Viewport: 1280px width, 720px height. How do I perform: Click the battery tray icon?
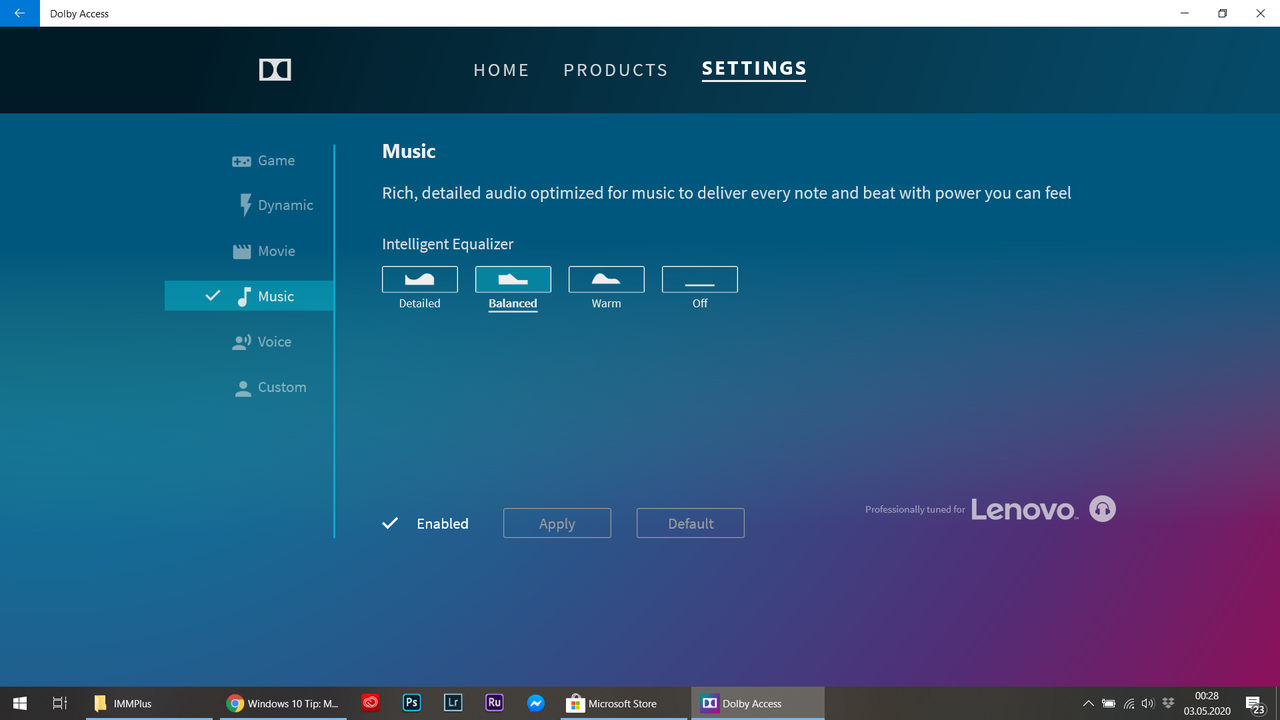(1108, 704)
